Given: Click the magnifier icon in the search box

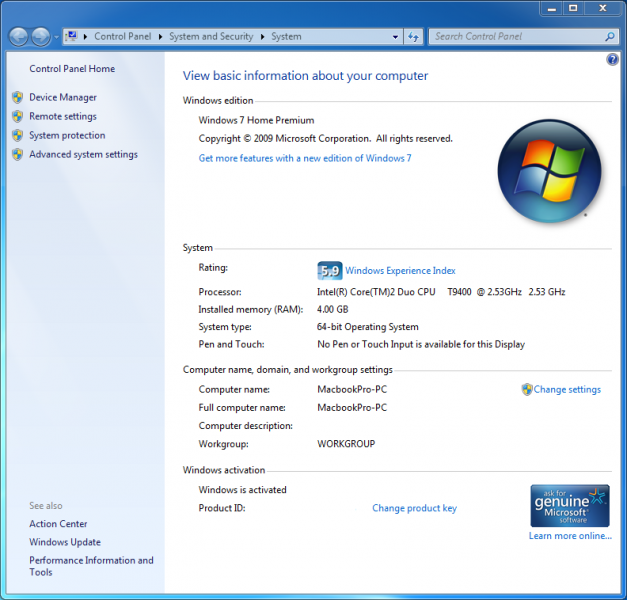Looking at the screenshot, I should tap(609, 37).
